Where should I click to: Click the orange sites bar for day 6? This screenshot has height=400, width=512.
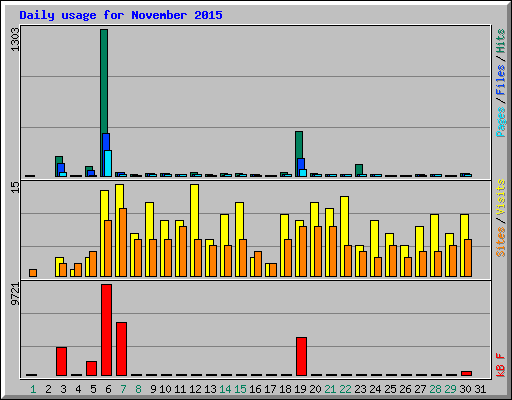point(108,248)
